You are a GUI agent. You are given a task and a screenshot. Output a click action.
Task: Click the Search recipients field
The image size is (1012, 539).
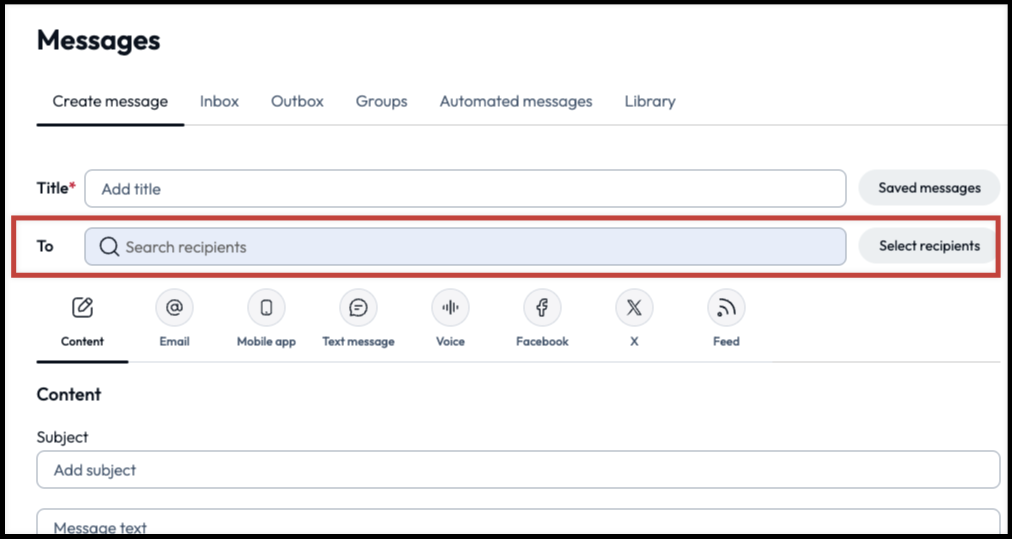coord(465,247)
